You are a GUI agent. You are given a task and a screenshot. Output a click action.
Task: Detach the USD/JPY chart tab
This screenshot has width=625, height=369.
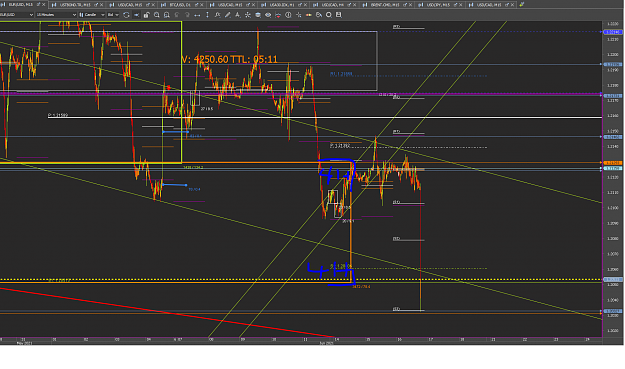pyautogui.click(x=456, y=4)
